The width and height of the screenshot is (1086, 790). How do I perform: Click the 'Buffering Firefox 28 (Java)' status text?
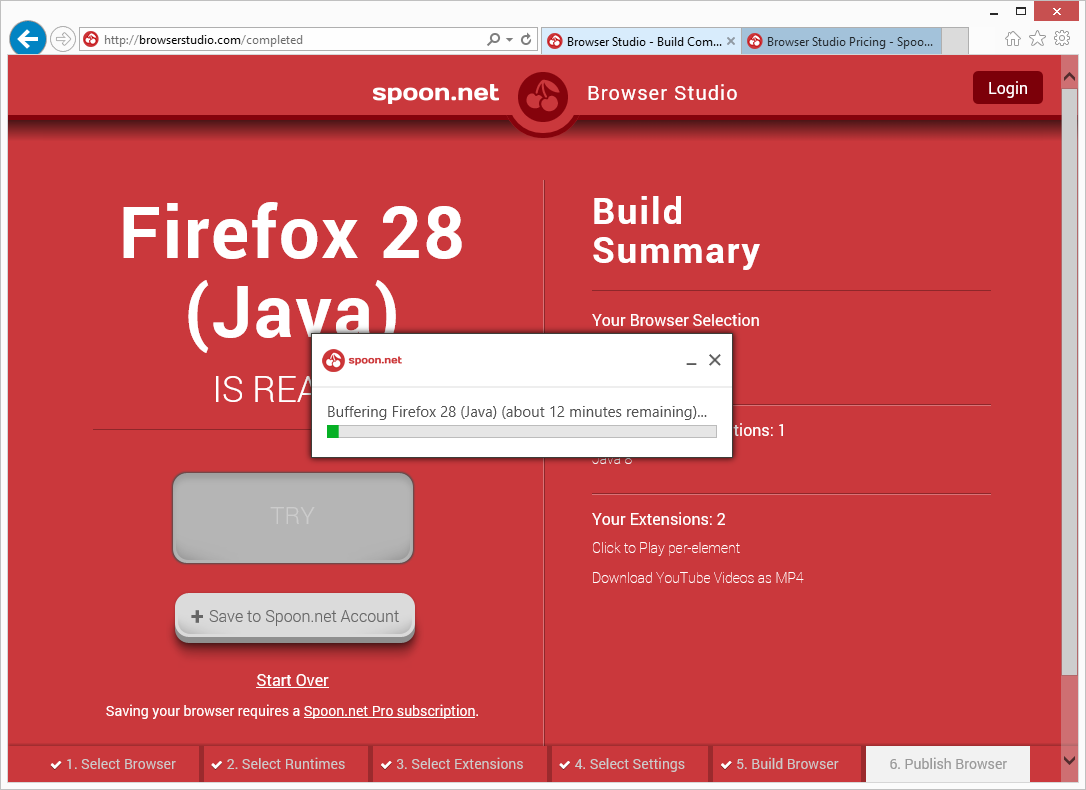click(x=517, y=411)
